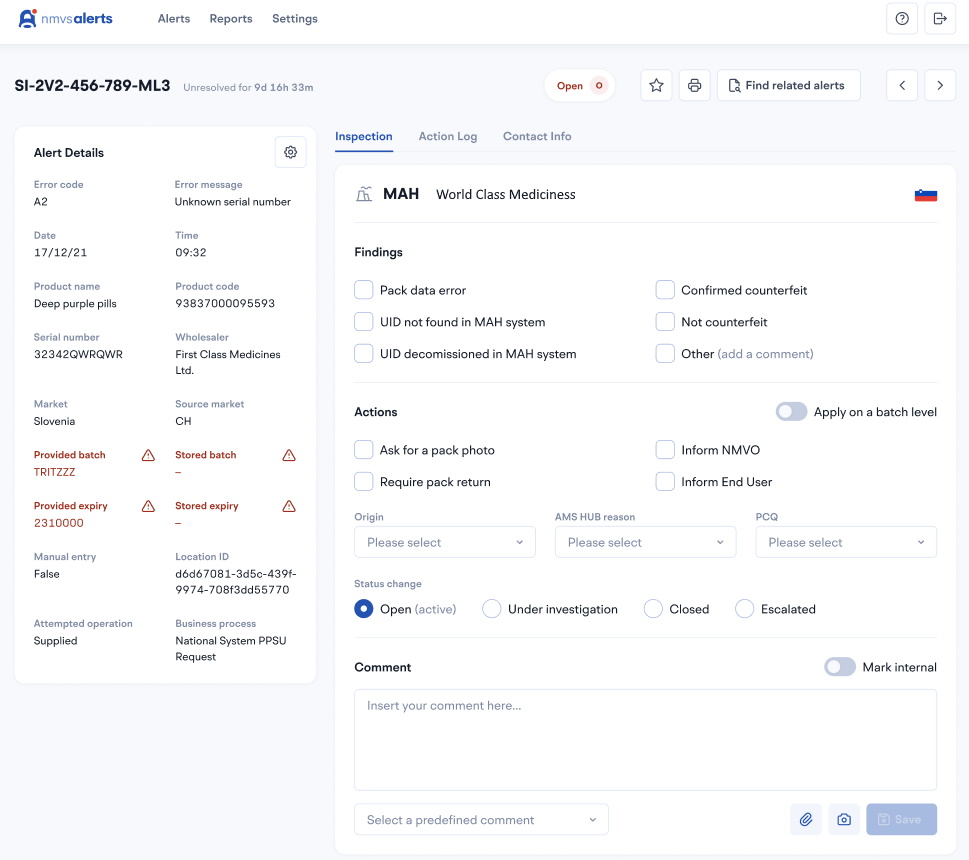Go to the next alert arrow

click(940, 86)
